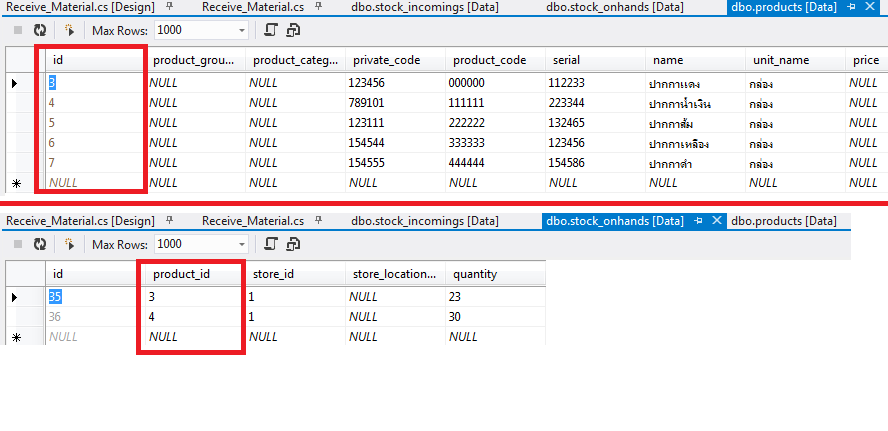The image size is (888, 431).
Task: Open Receive_Material.cs tab in lower panel
Action: click(252, 220)
